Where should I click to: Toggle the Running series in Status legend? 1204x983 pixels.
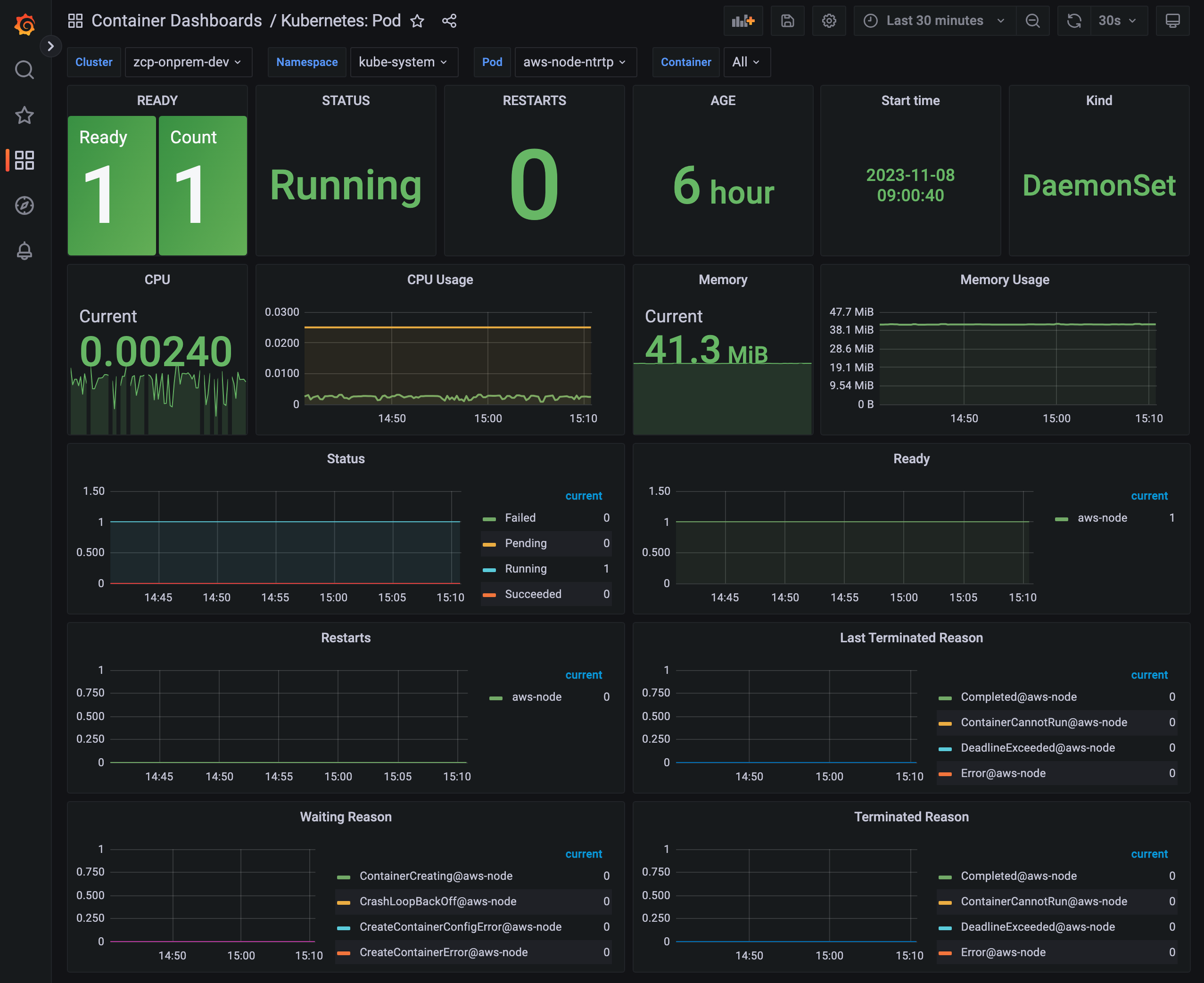pos(526,568)
